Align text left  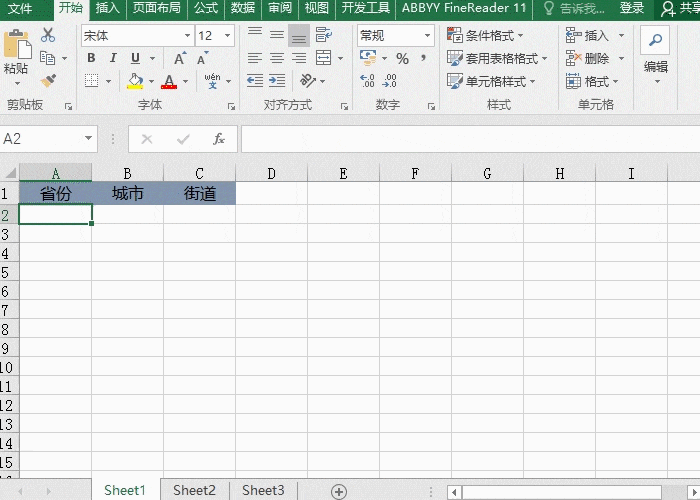[x=255, y=58]
